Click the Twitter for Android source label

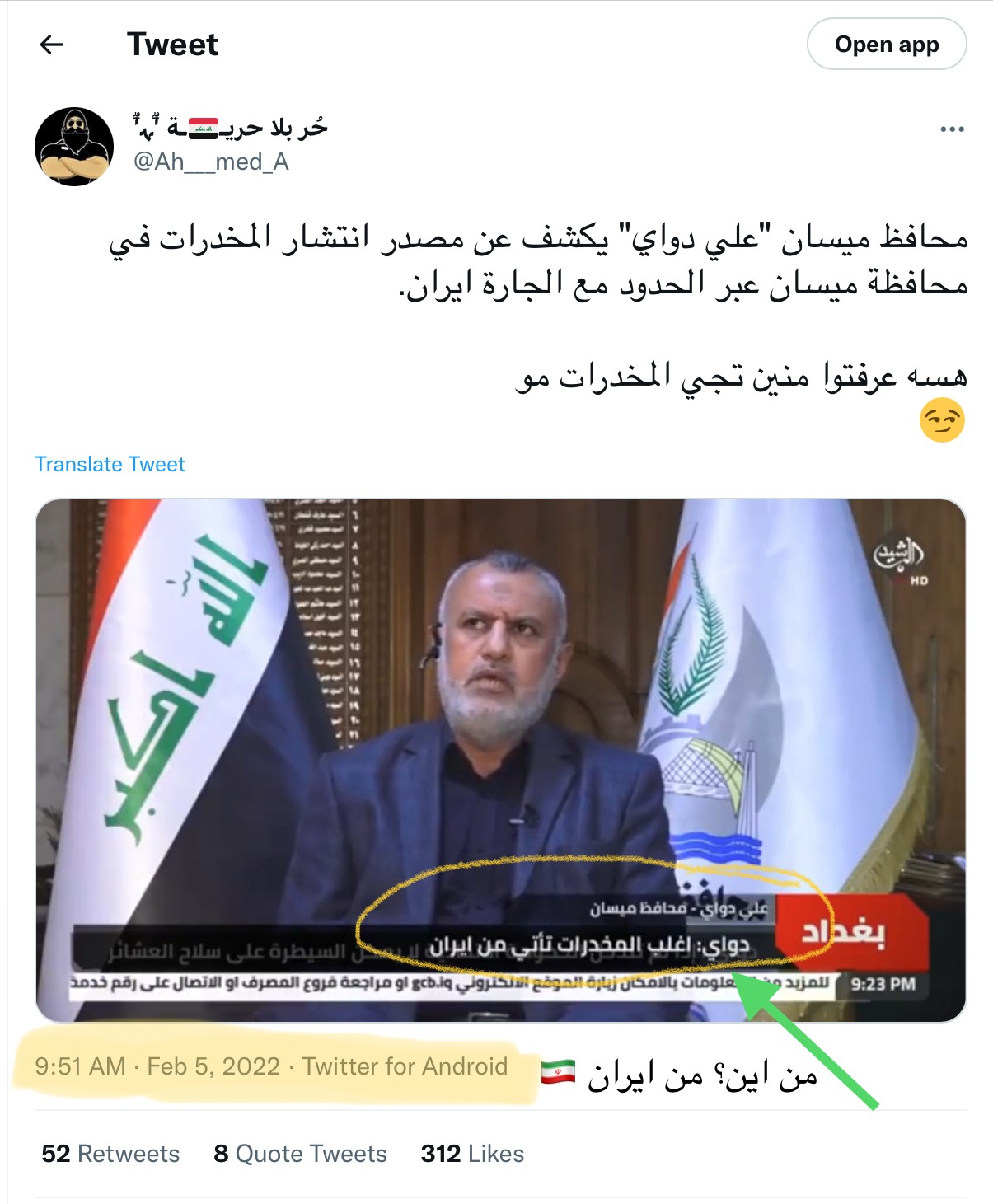pyautogui.click(x=405, y=1066)
